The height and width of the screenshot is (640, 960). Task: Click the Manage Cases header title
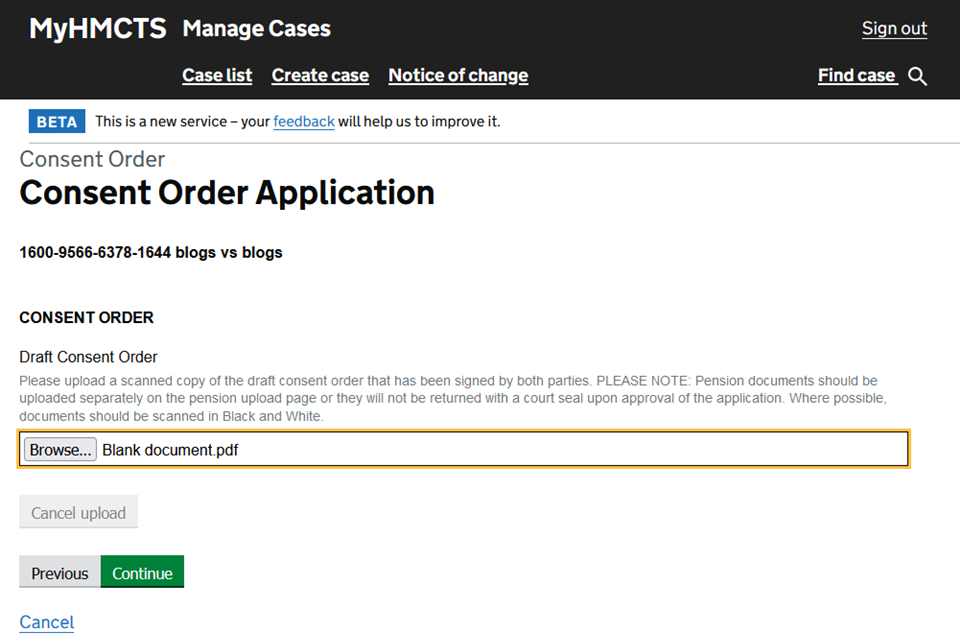point(256,29)
